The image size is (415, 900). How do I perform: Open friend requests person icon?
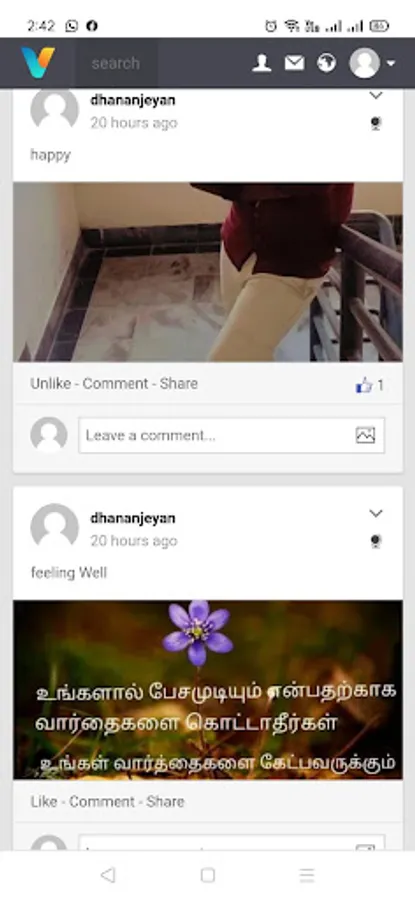(262, 63)
